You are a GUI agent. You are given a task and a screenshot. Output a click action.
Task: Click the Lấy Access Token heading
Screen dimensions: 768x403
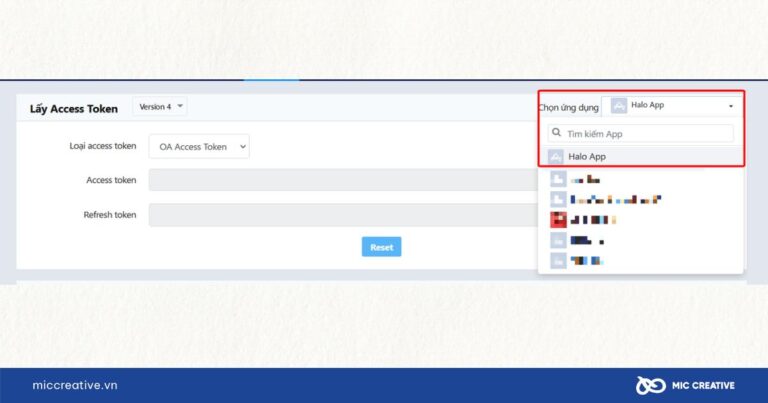[x=73, y=108]
